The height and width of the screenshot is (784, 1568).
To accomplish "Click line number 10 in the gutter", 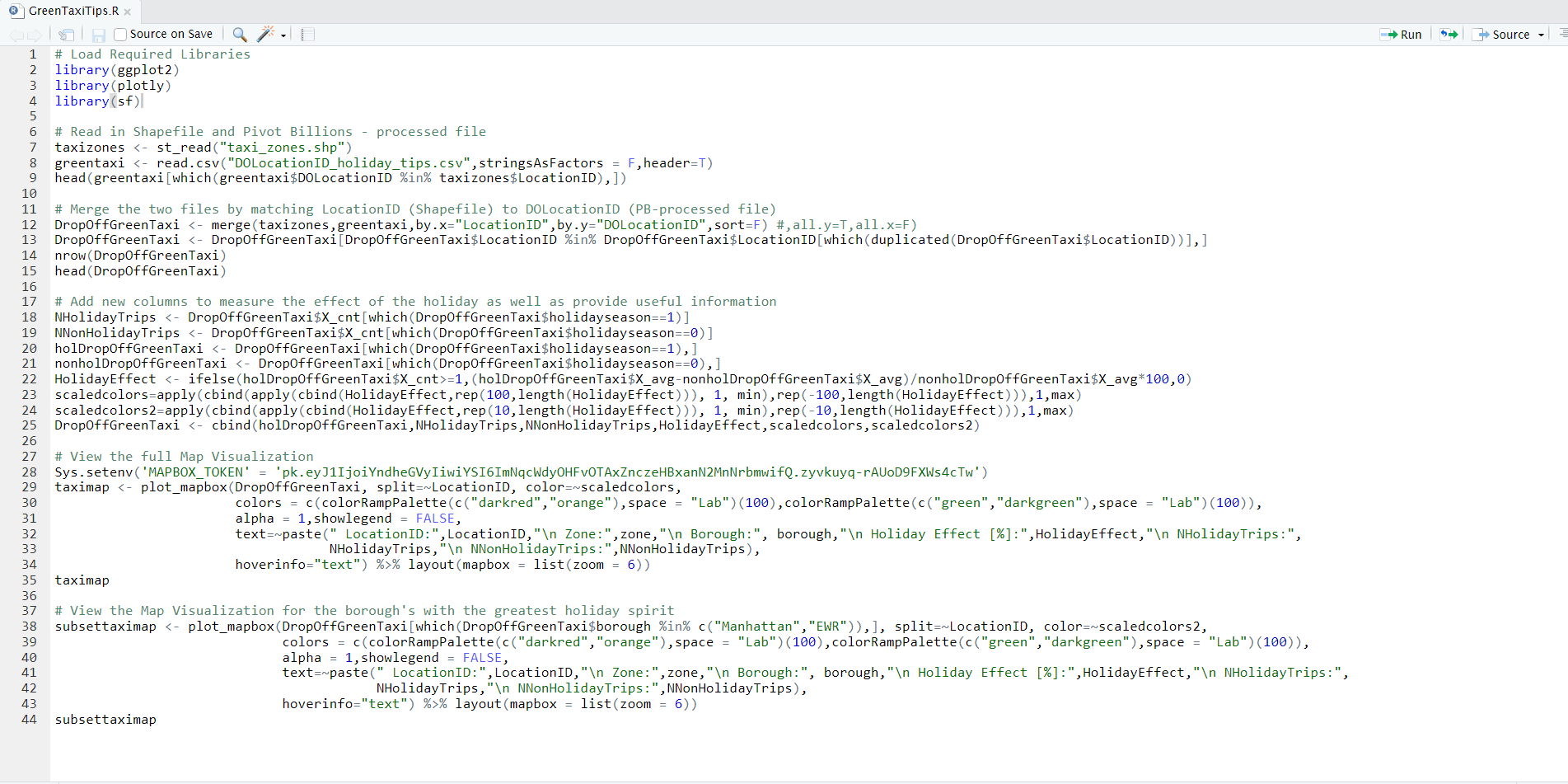I will tap(30, 194).
